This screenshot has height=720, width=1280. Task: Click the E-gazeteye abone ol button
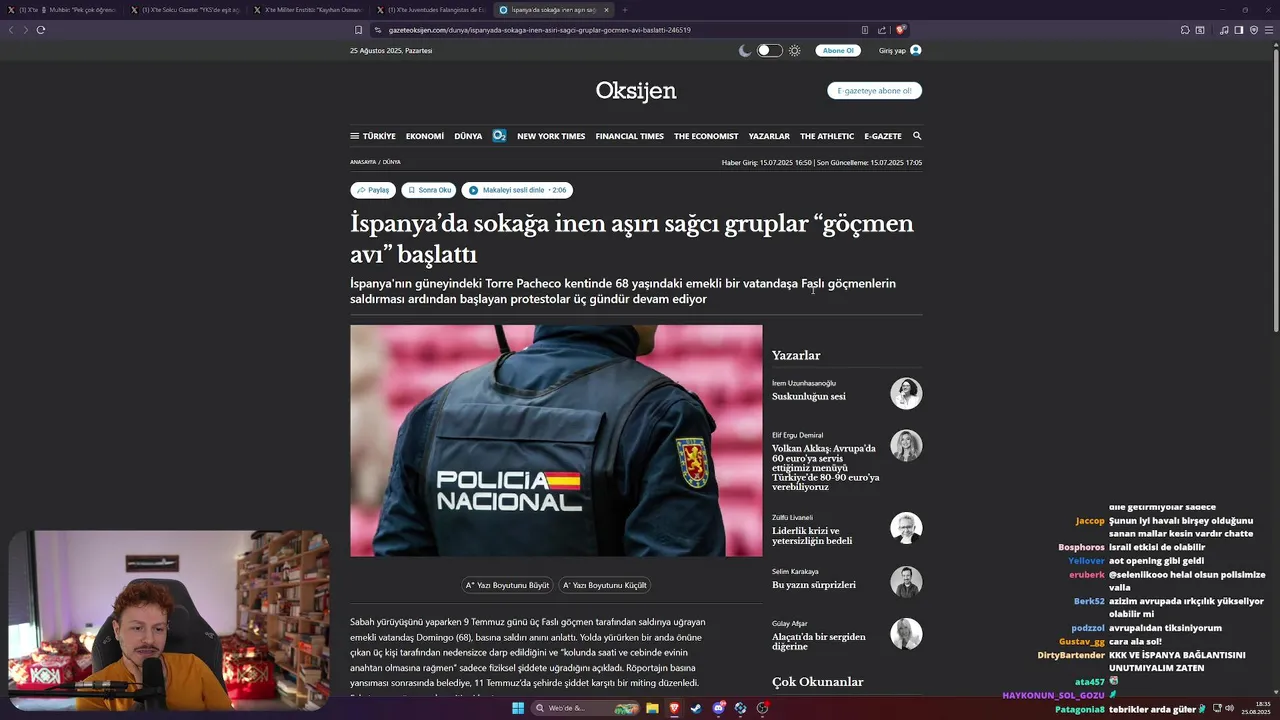coord(874,91)
